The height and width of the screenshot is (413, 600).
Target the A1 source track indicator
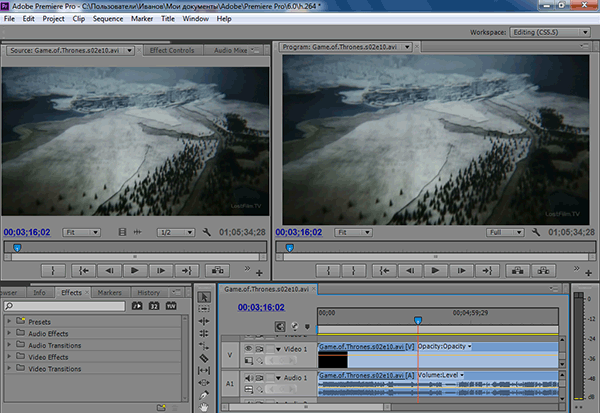coord(230,384)
